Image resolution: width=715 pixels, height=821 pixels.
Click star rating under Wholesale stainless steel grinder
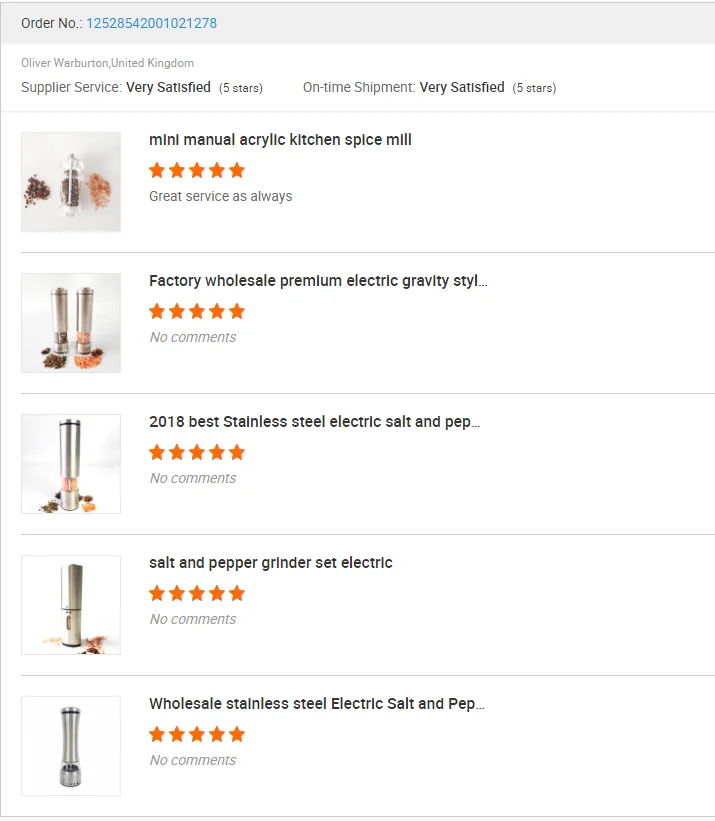(197, 734)
